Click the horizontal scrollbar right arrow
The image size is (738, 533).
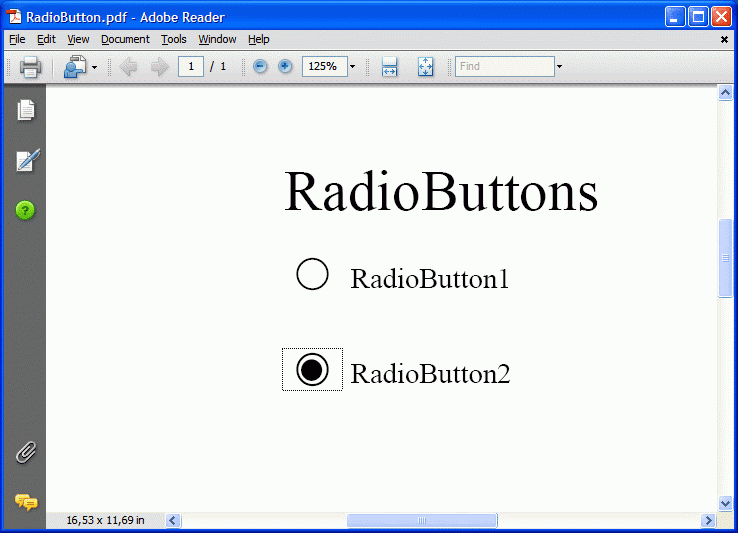click(708, 520)
